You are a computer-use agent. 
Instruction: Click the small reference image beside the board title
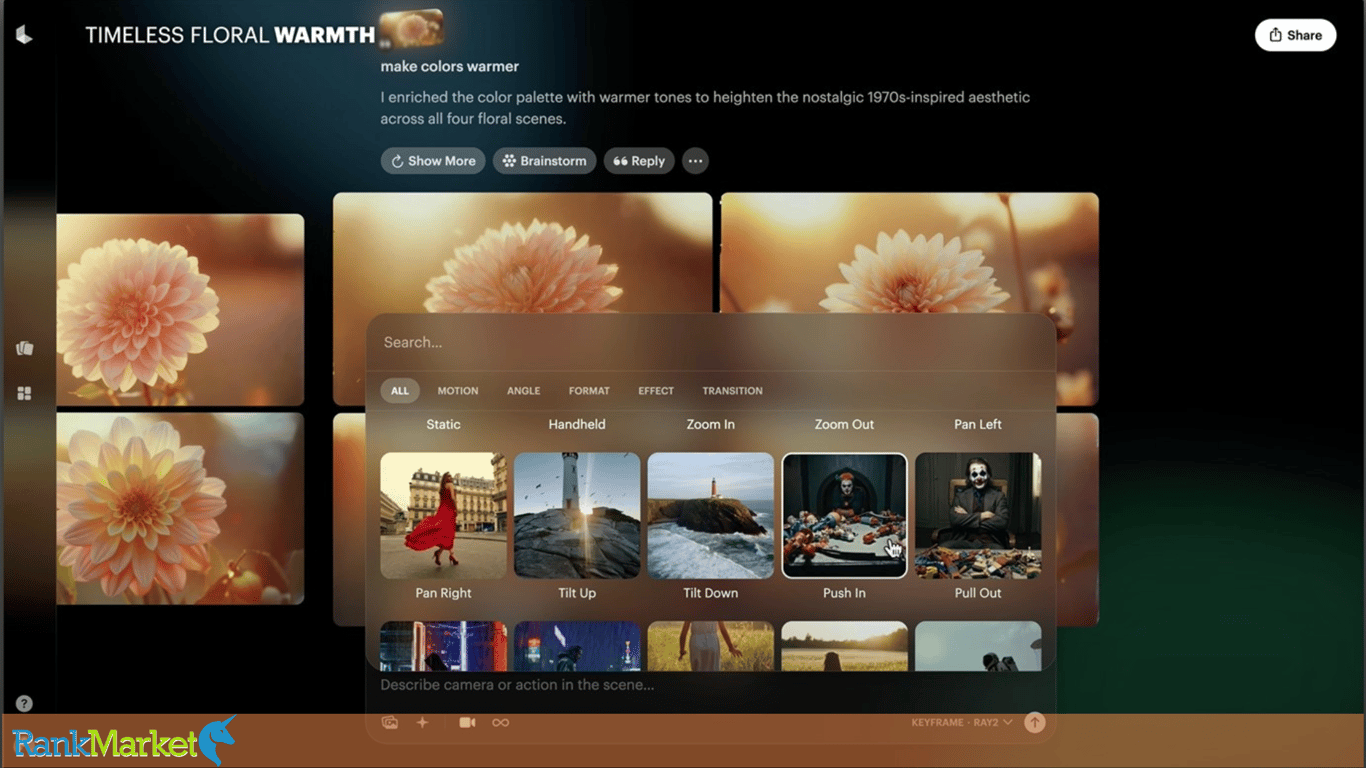[411, 28]
